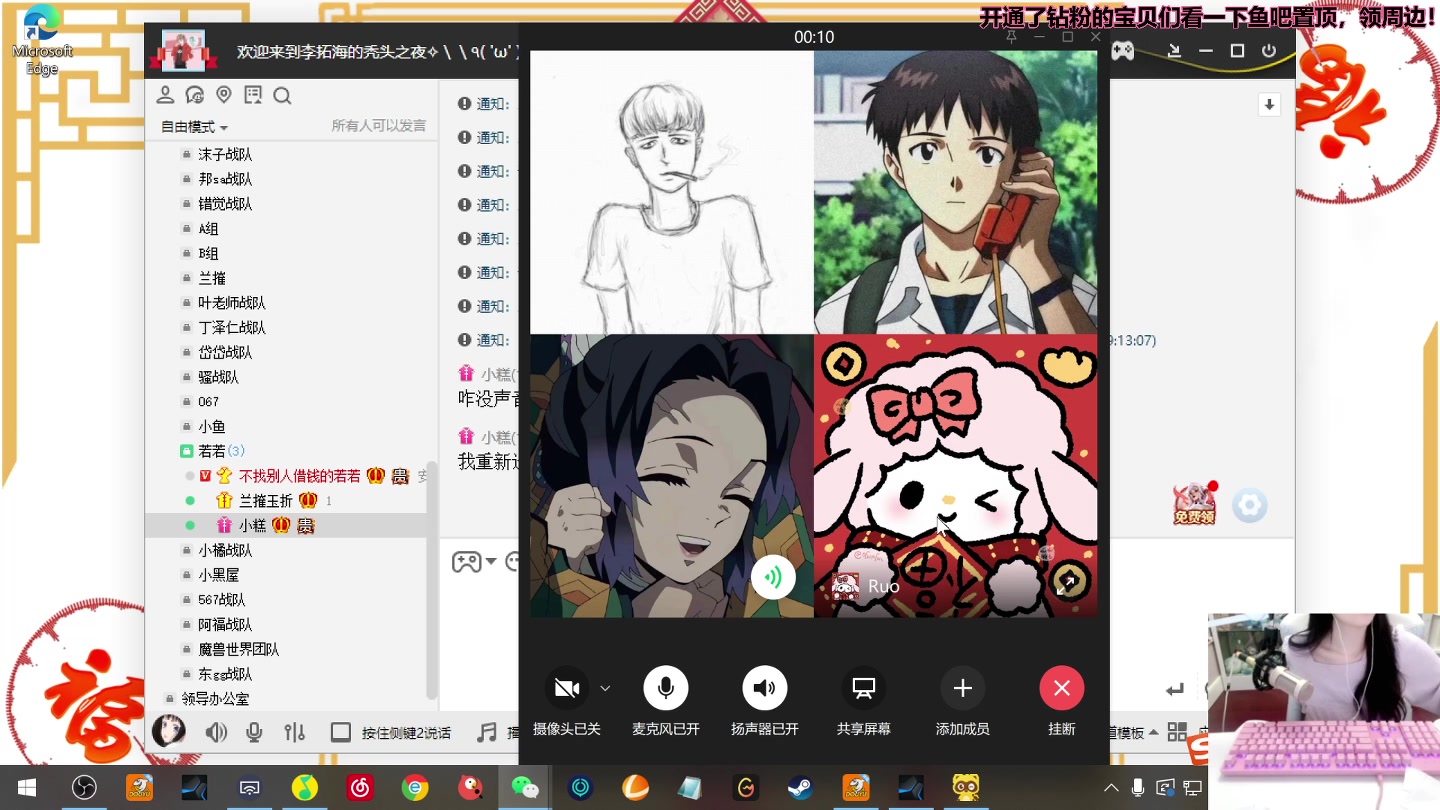Image resolution: width=1440 pixels, height=810 pixels.
Task: Open the 自由模式 speaking mode dropdown
Action: tap(195, 127)
